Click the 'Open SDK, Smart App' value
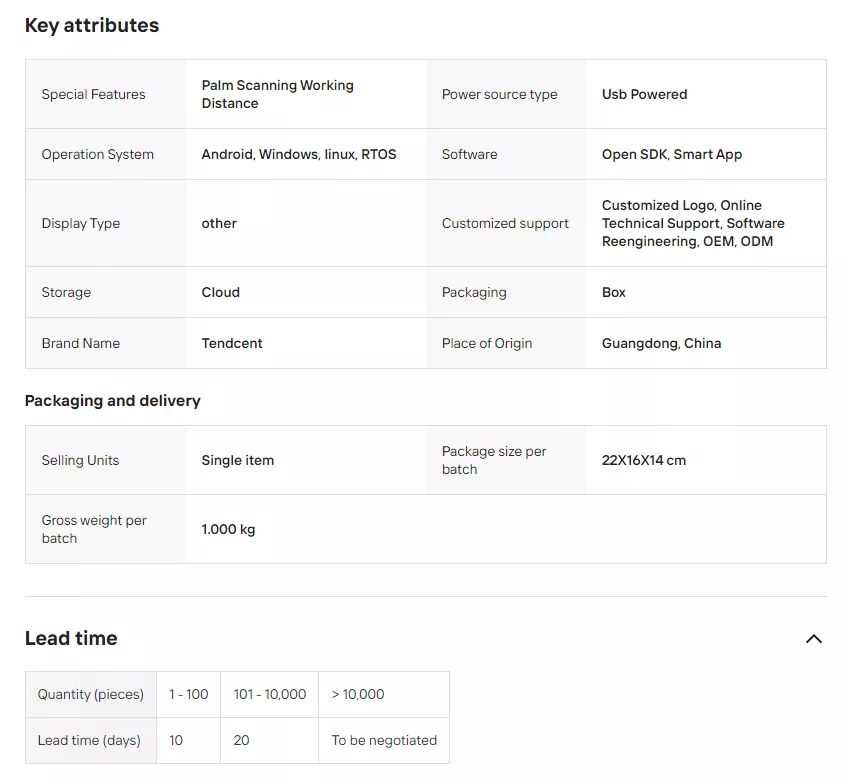The height and width of the screenshot is (779, 846). point(672,154)
